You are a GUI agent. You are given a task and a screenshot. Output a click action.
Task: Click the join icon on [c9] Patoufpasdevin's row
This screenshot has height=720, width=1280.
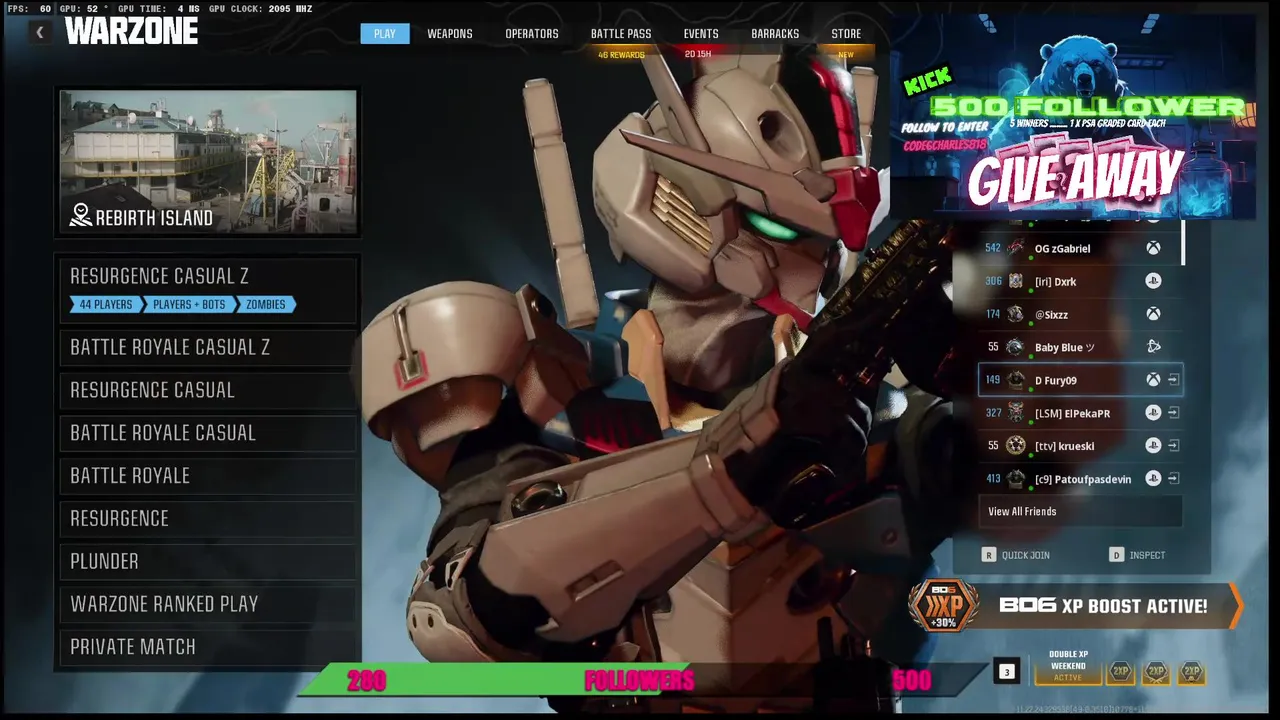click(x=1173, y=479)
